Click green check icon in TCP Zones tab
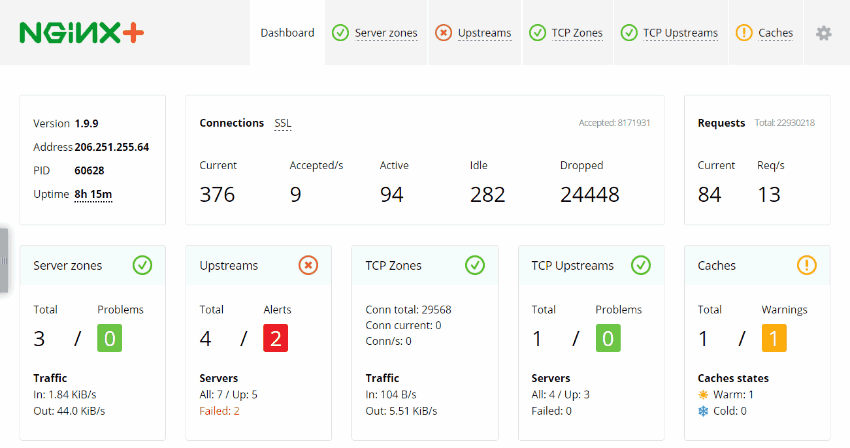Screen dimensions: 850x448 click(x=537, y=33)
